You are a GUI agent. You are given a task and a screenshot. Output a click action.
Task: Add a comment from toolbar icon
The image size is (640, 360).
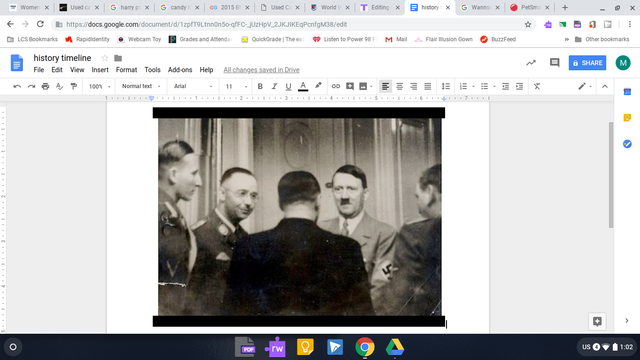[350, 86]
